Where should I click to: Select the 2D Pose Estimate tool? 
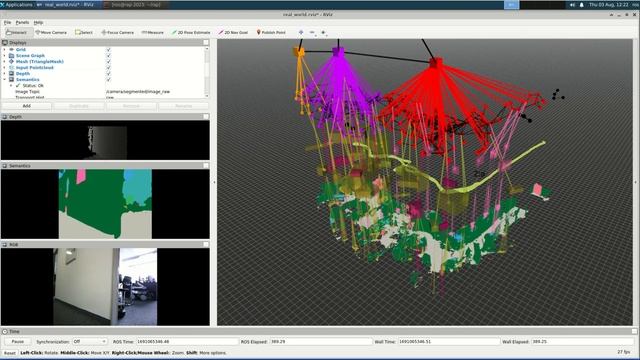coord(191,32)
